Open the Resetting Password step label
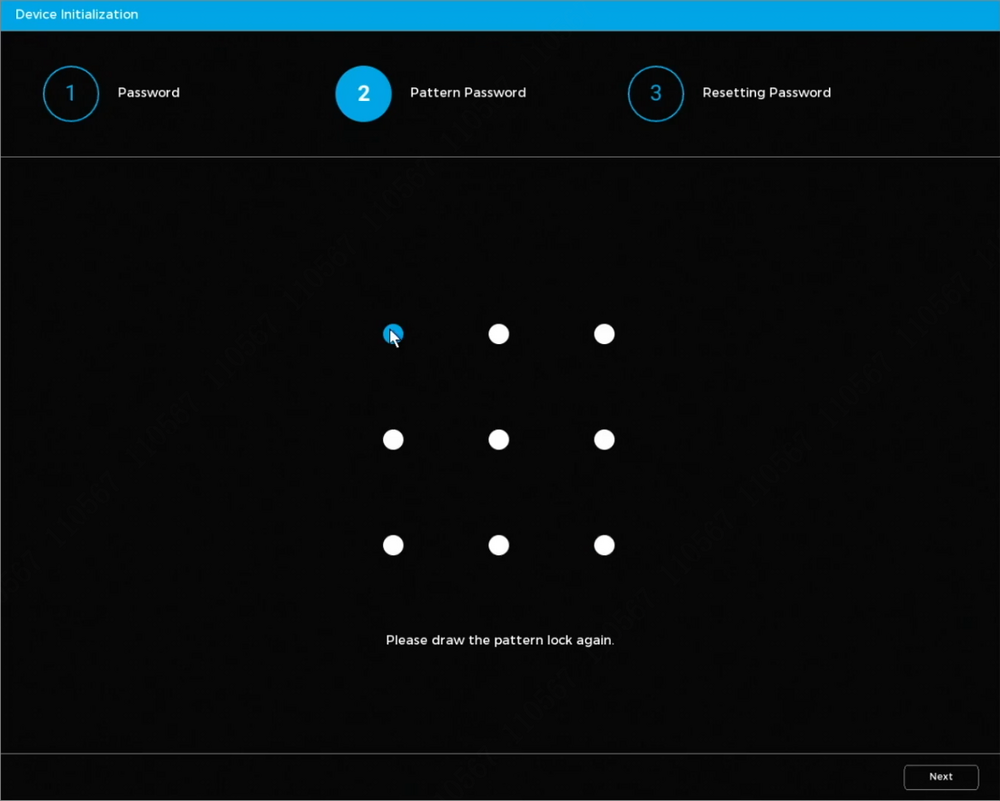1000x801 pixels. pos(767,93)
